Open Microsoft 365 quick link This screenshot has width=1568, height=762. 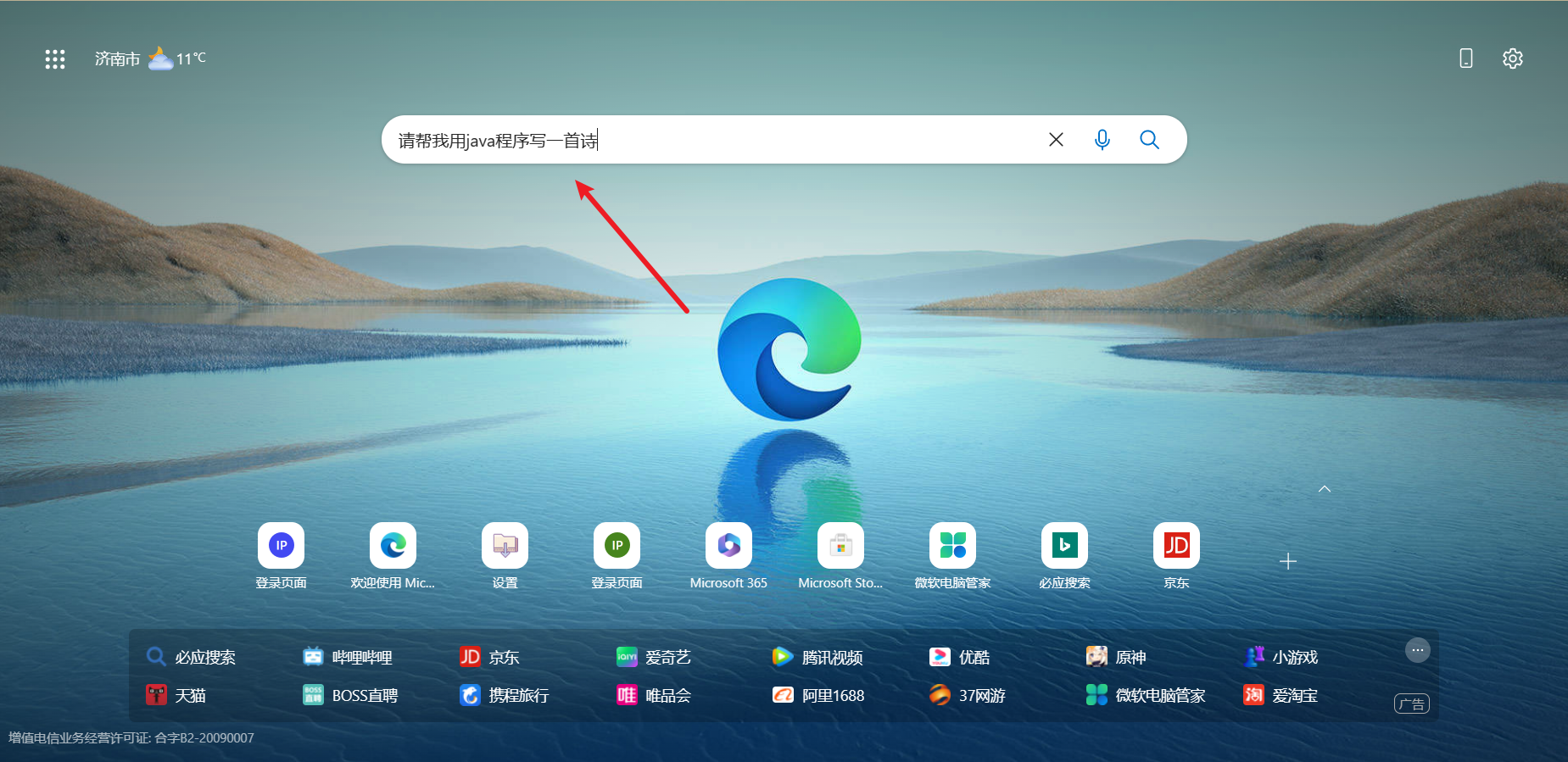click(x=728, y=556)
